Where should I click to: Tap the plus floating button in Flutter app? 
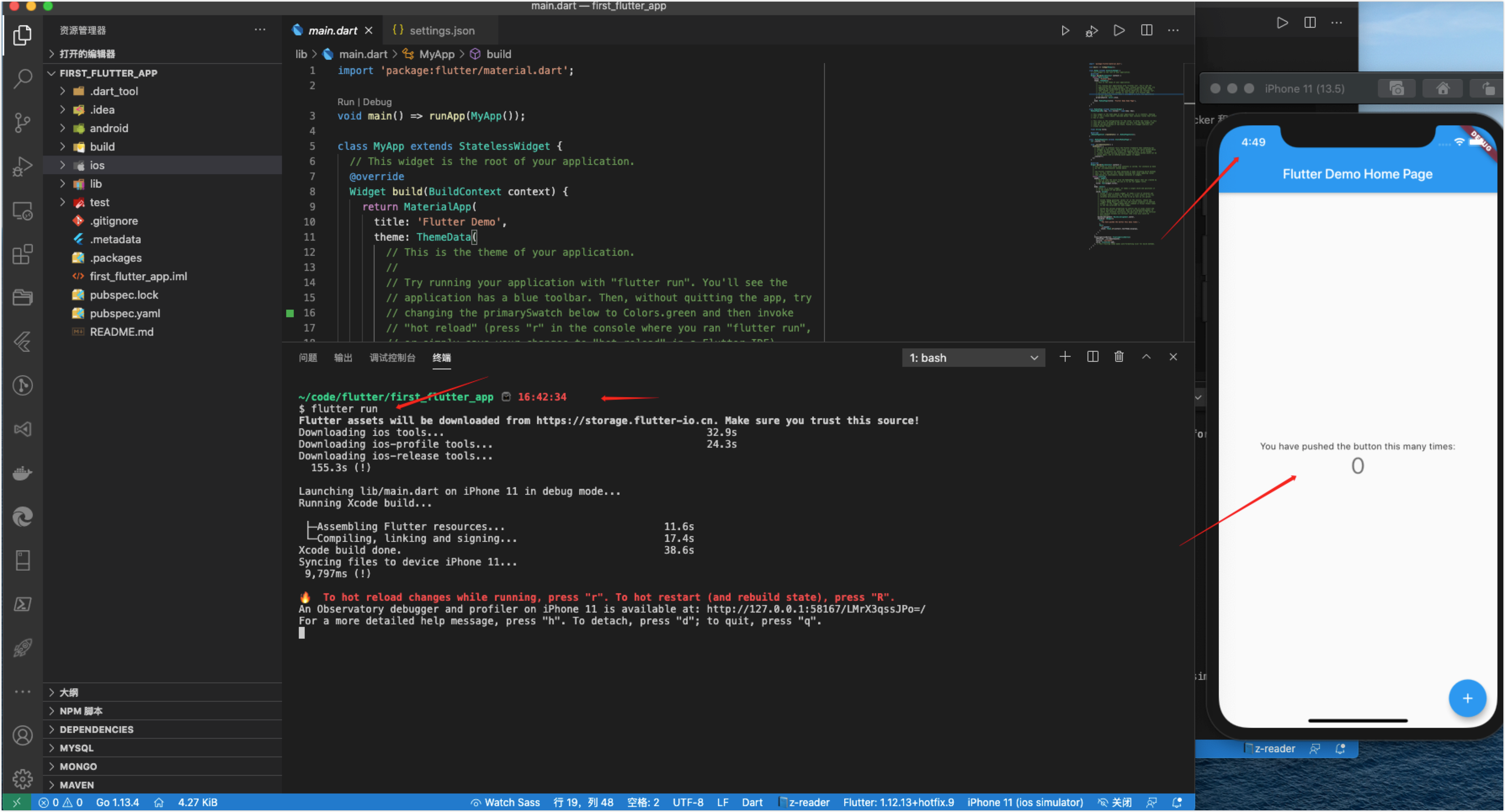[x=1467, y=698]
